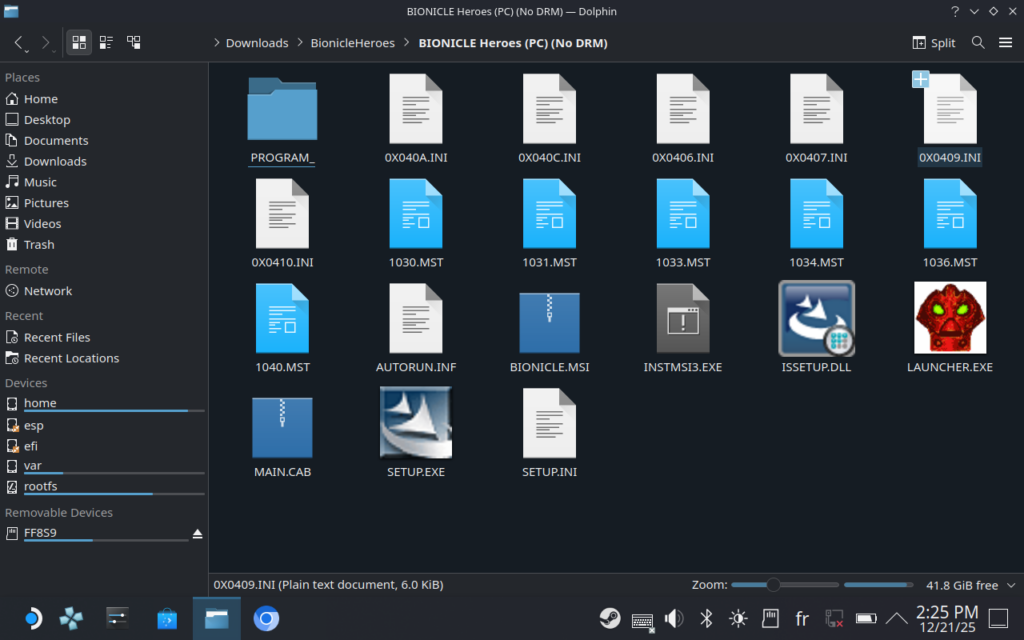The height and width of the screenshot is (640, 1024).
Task: Open the hamburger menu in Dolphin
Action: (1004, 43)
